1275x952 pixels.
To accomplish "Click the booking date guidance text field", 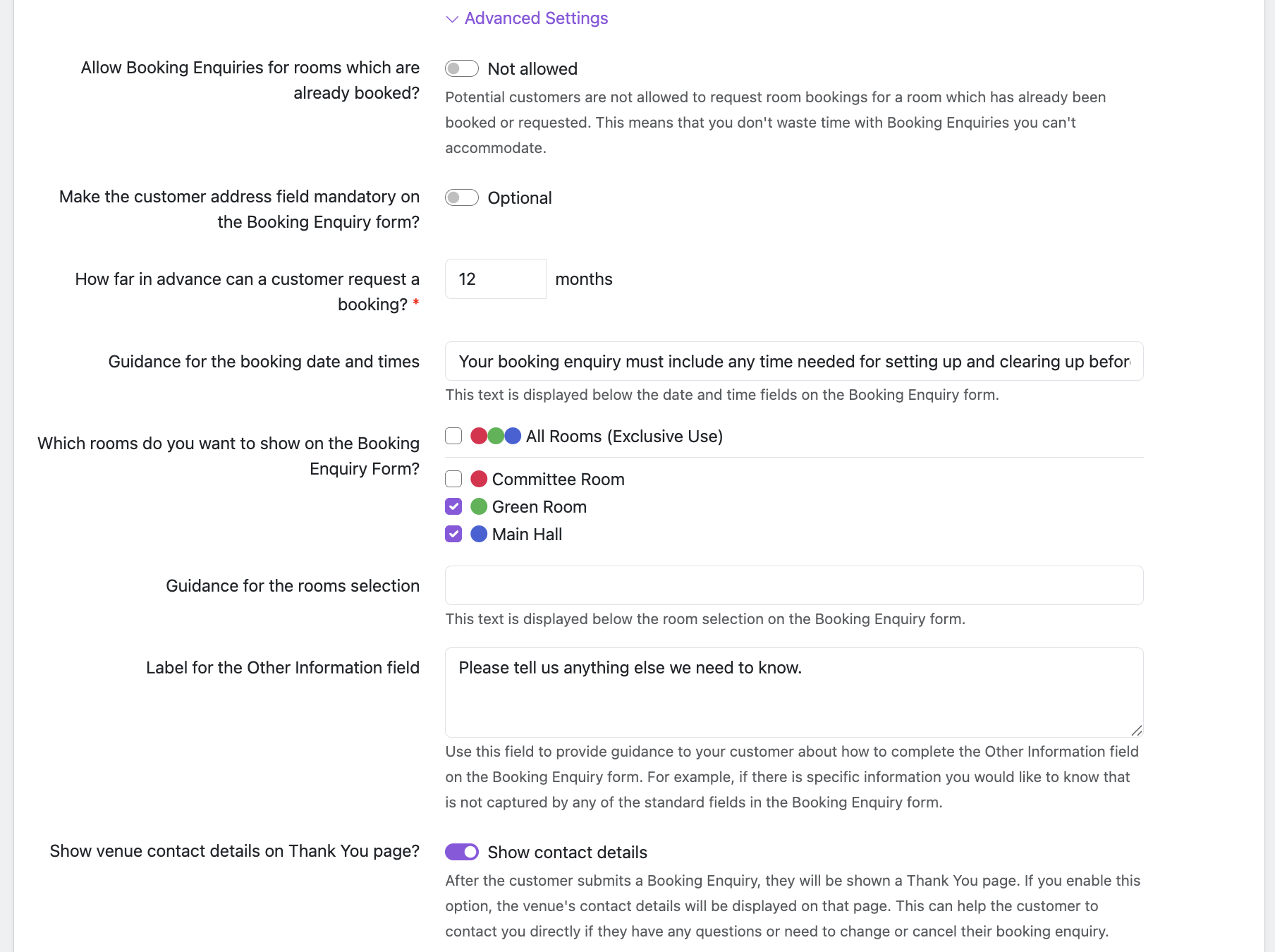I will tap(793, 362).
